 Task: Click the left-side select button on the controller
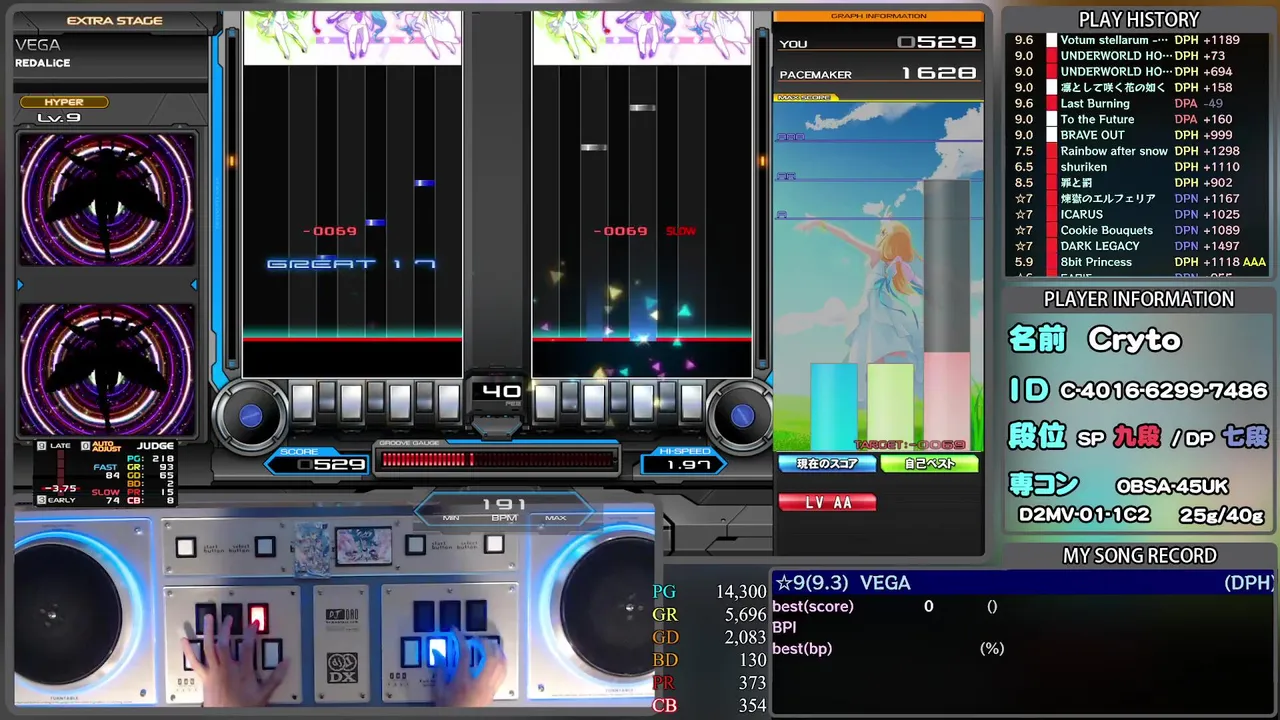tap(264, 547)
